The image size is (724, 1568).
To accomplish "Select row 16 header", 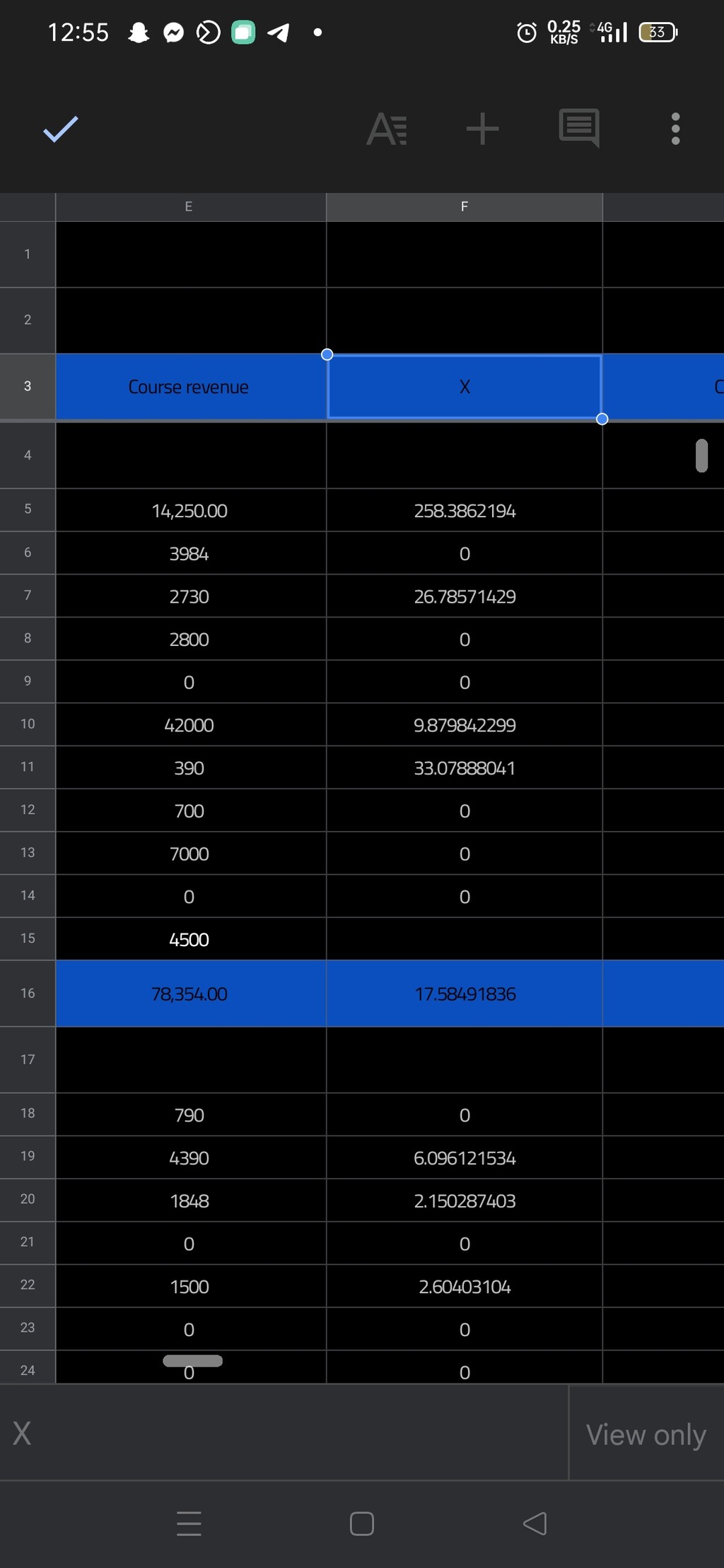I will 28,994.
